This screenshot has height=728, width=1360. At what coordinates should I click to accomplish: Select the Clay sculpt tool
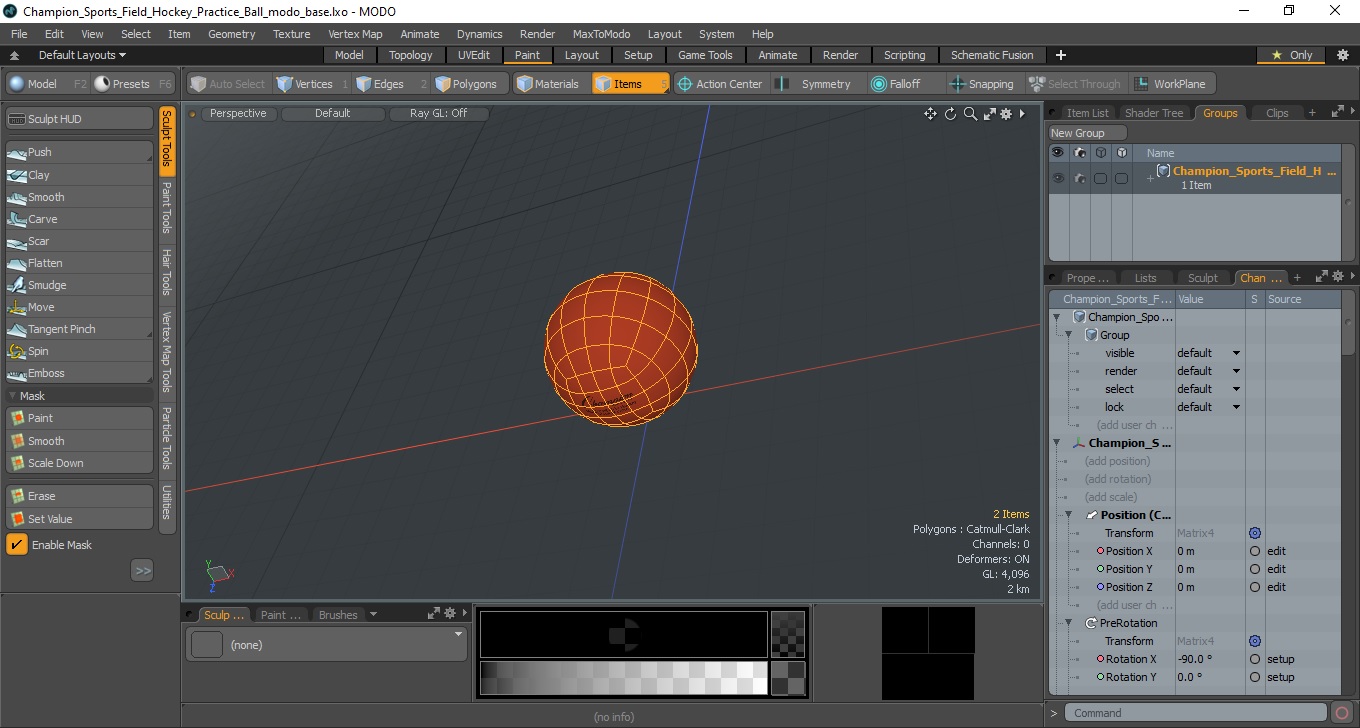[x=80, y=175]
